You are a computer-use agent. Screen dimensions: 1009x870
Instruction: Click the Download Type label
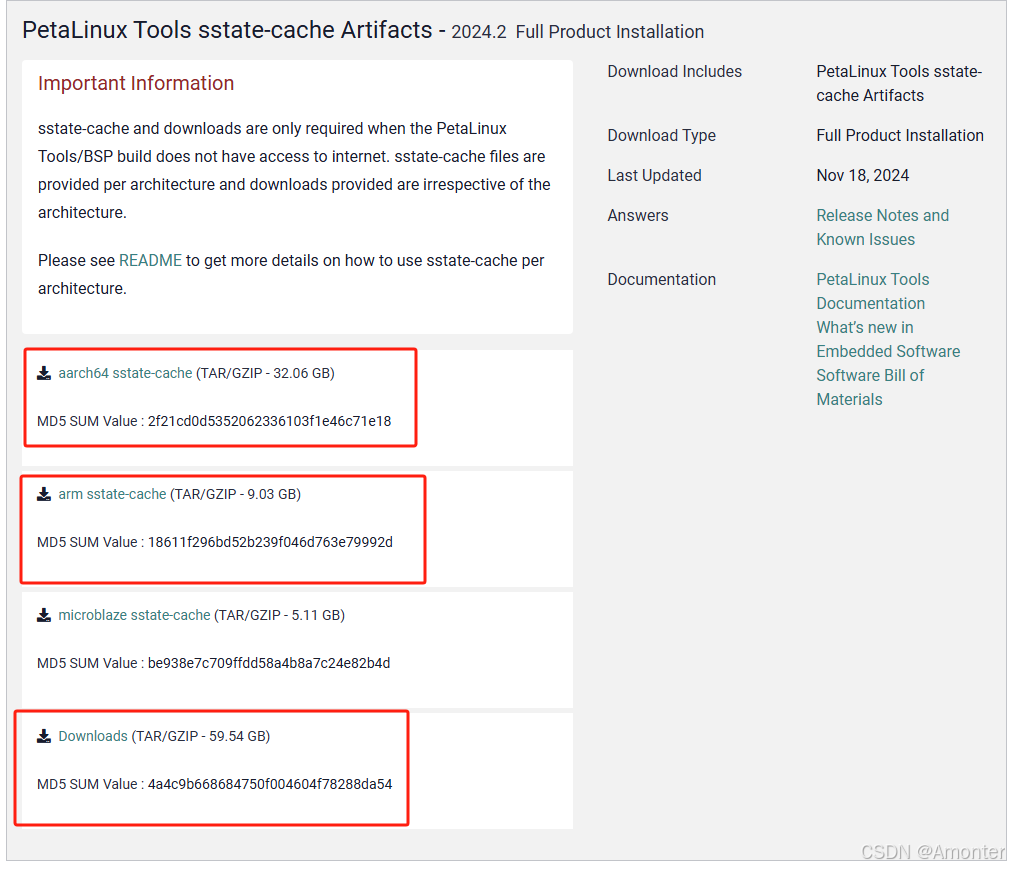coord(662,136)
